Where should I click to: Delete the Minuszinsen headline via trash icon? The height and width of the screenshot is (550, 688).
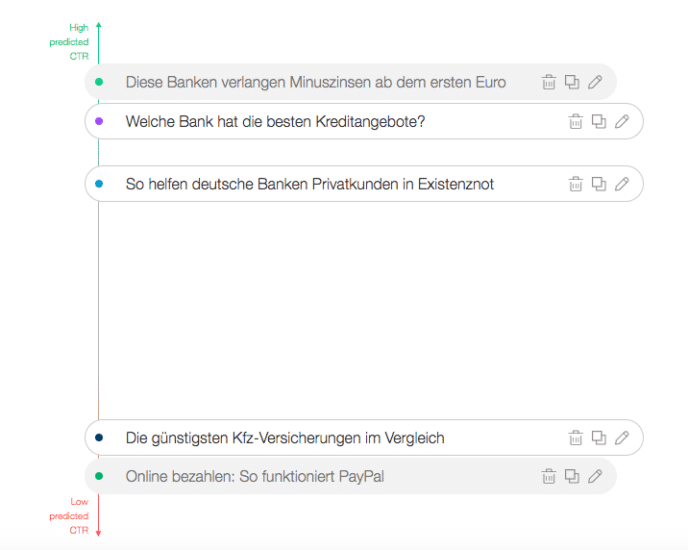pos(548,82)
